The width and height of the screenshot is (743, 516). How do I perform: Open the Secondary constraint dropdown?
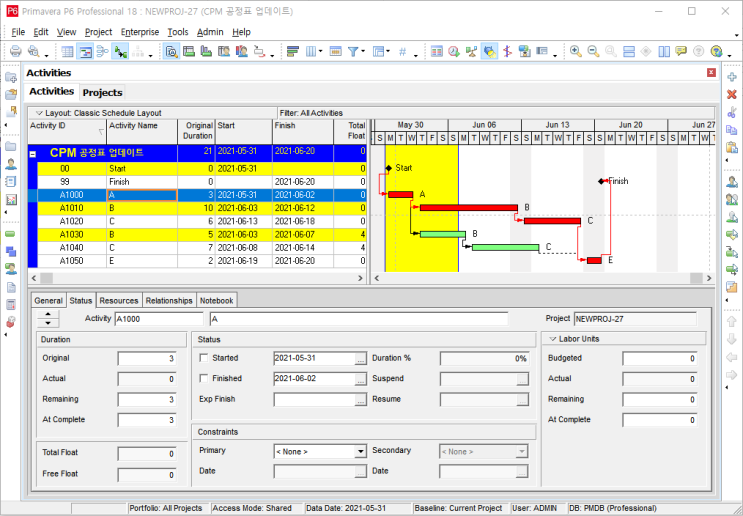click(522, 452)
